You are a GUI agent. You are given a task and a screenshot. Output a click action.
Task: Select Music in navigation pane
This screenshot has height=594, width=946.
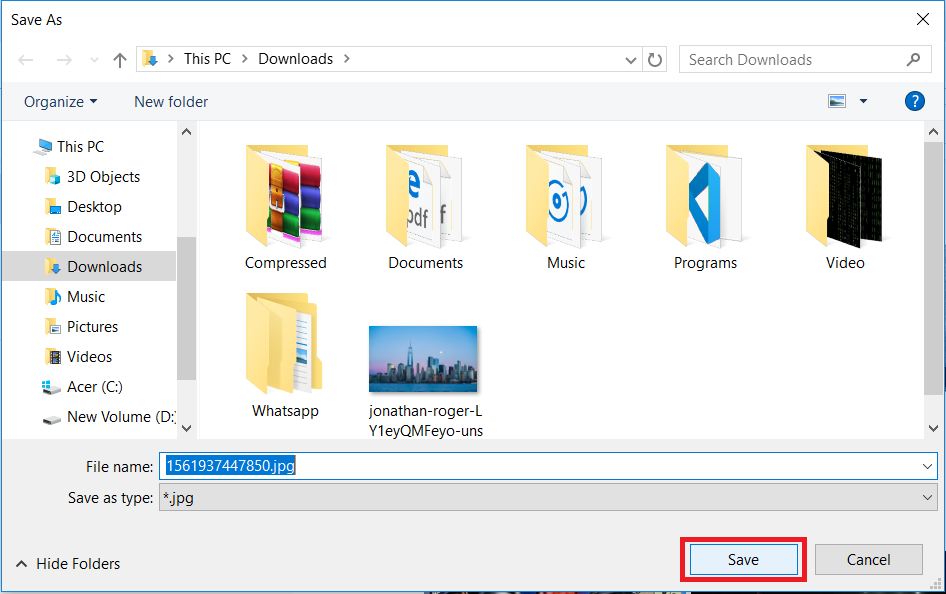tap(86, 297)
